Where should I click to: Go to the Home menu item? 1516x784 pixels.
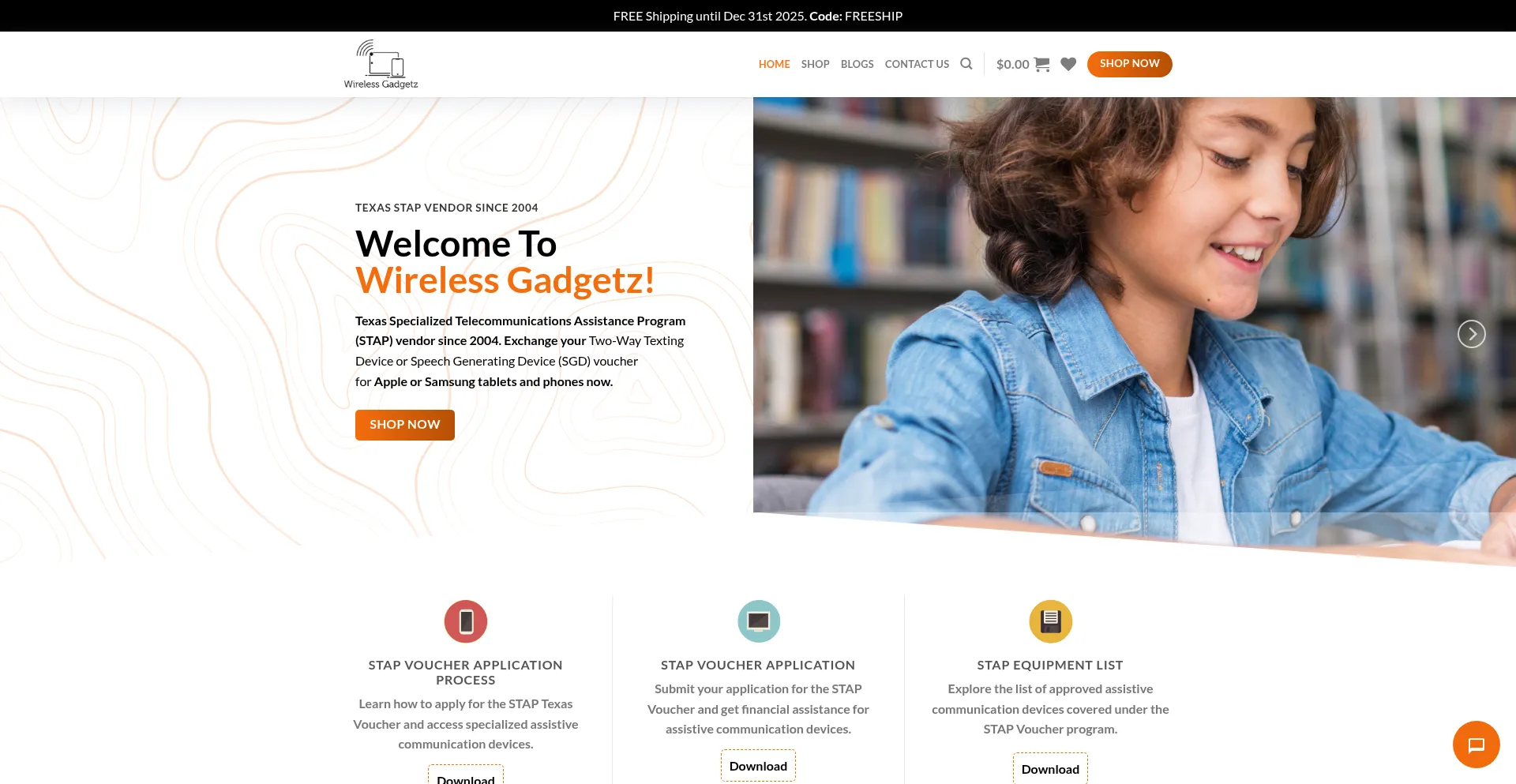point(775,64)
